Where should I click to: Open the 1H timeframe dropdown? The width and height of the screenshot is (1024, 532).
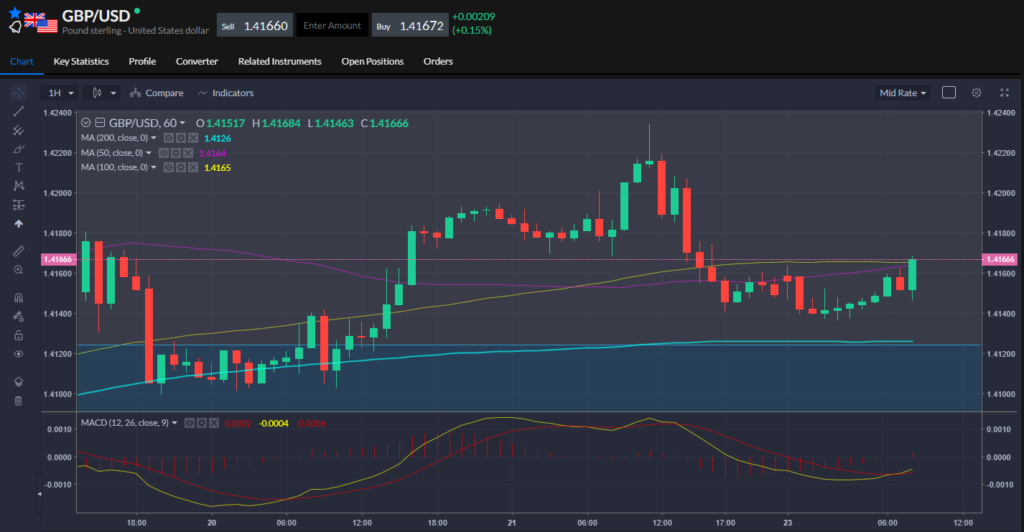point(61,93)
